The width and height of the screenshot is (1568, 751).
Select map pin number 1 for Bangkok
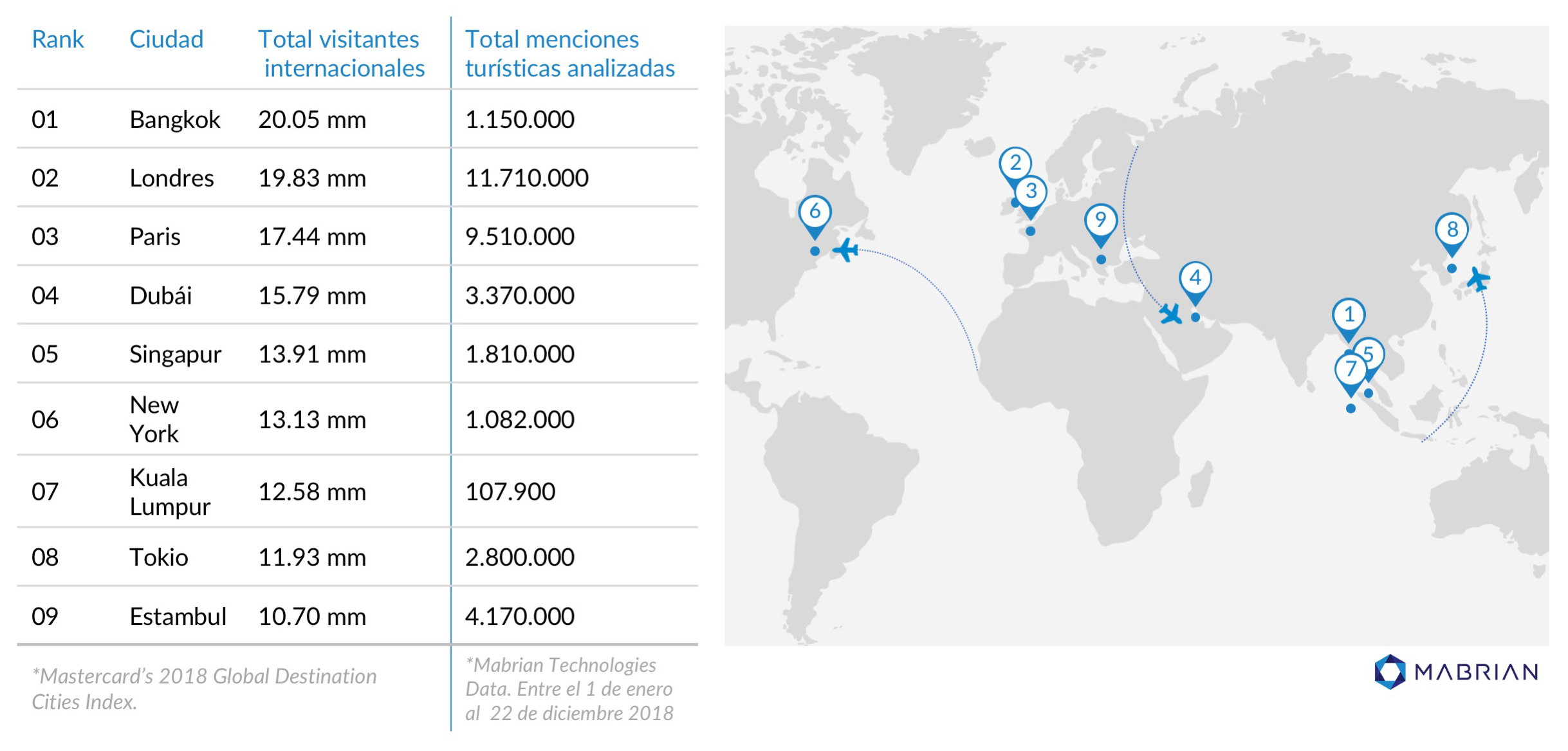pyautogui.click(x=1348, y=315)
